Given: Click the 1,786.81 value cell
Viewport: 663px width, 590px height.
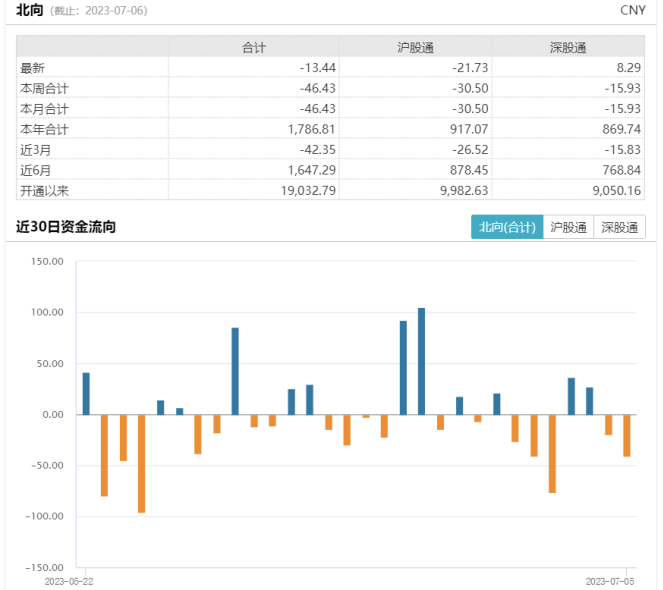Looking at the screenshot, I should 312,129.
